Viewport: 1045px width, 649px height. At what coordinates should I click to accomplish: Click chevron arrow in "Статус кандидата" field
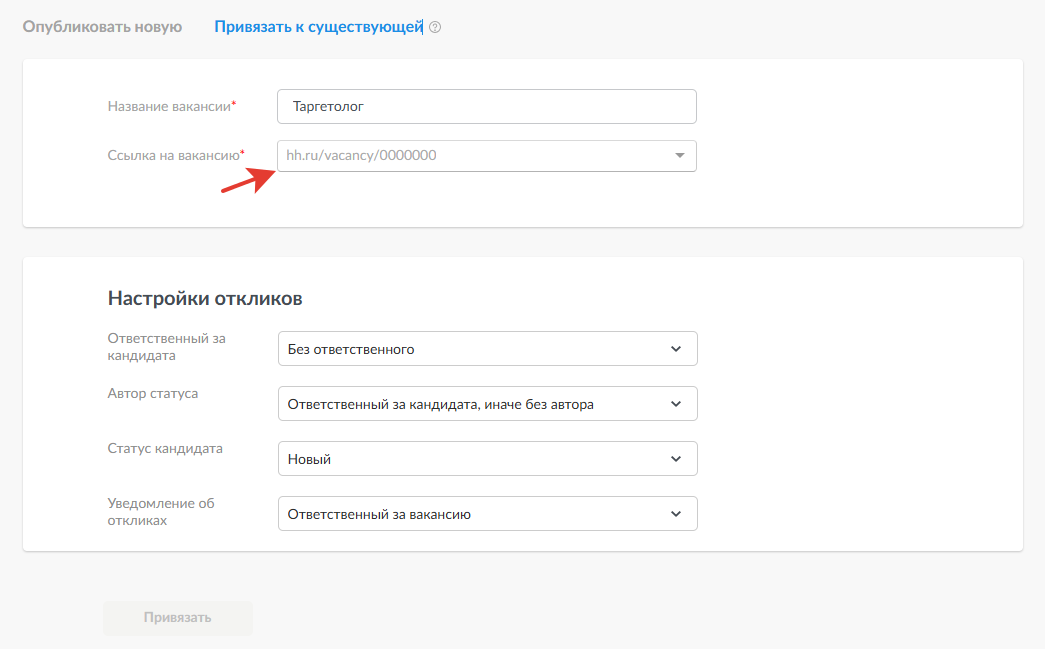click(676, 459)
